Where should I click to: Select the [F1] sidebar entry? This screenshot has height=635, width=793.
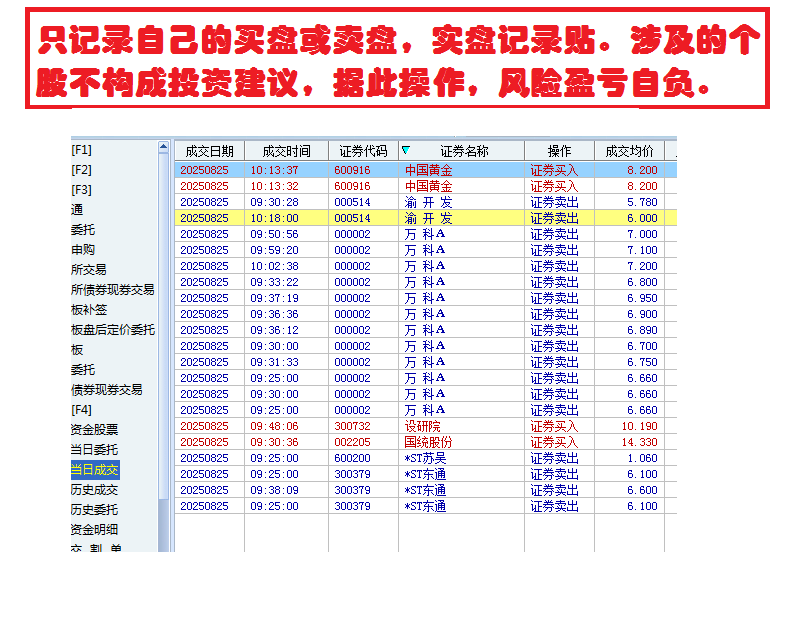(x=81, y=150)
